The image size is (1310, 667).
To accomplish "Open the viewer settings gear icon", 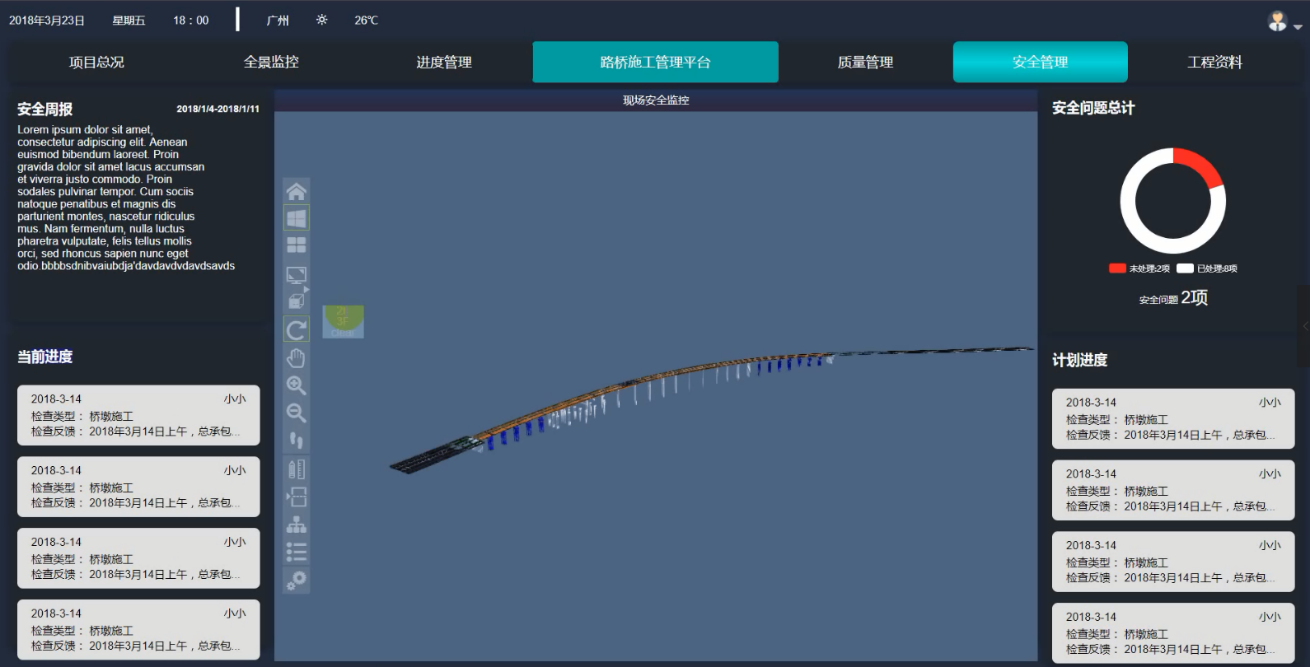I will [297, 580].
